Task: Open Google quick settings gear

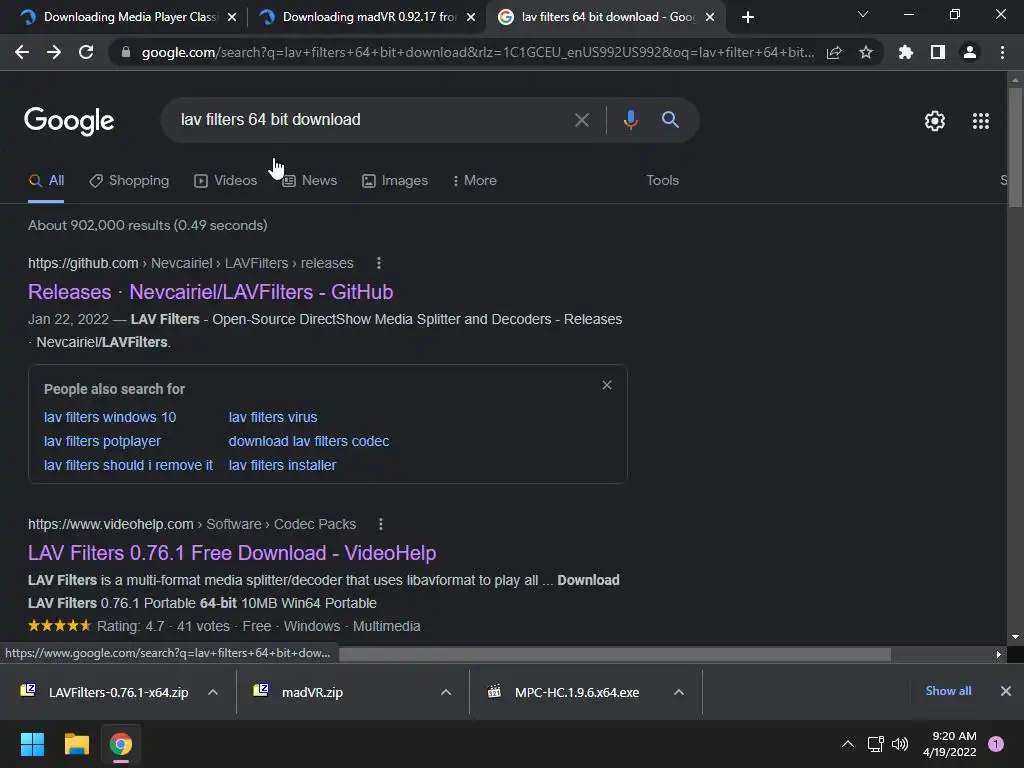Action: (935, 121)
